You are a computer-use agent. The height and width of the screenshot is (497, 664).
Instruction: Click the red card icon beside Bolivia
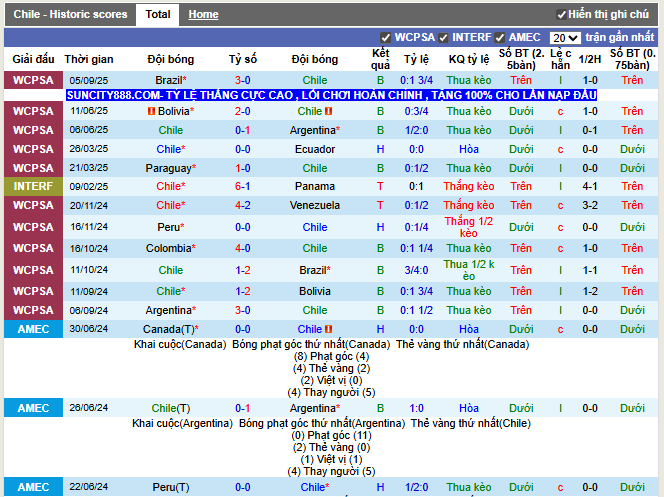coord(151,111)
